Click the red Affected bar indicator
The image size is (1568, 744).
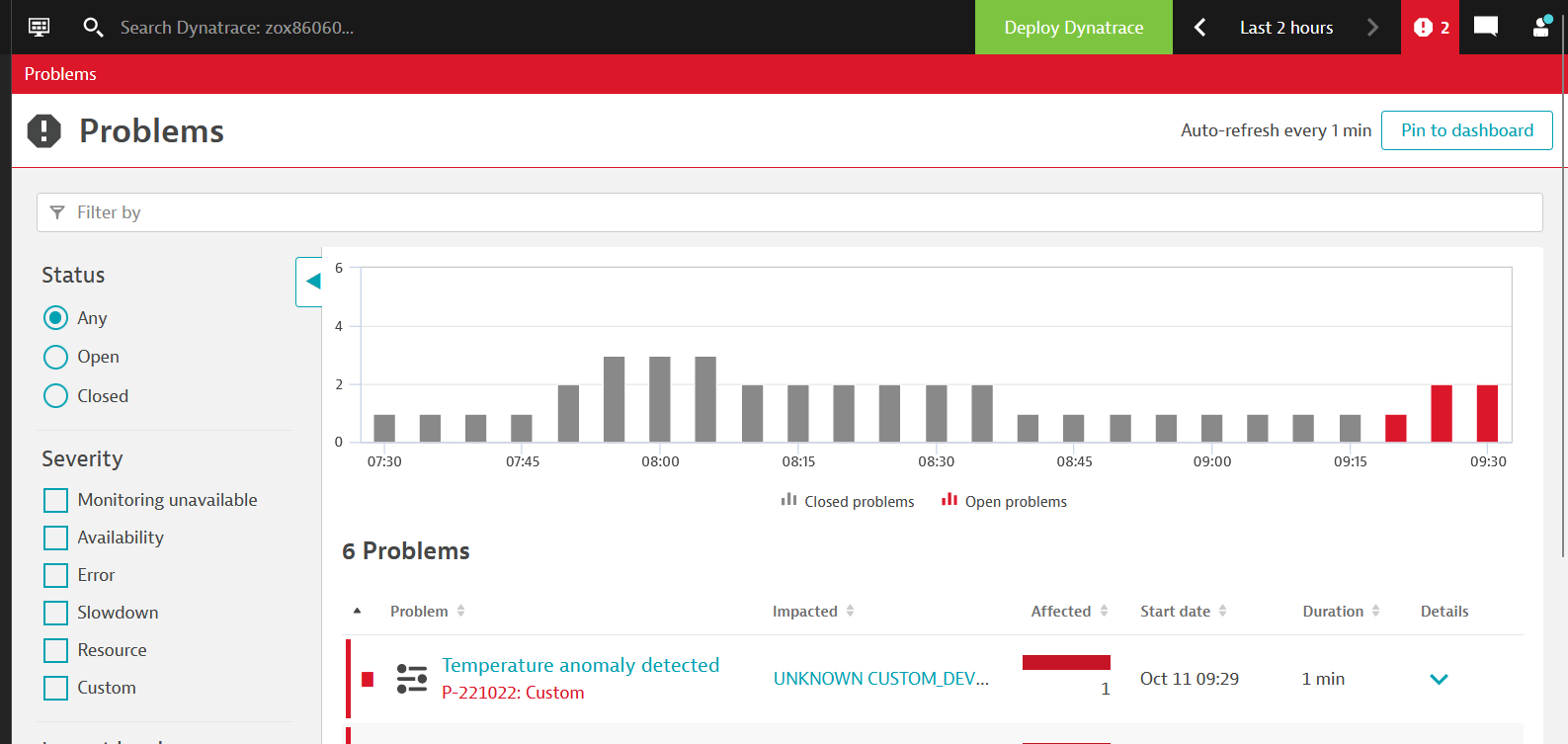click(1066, 662)
